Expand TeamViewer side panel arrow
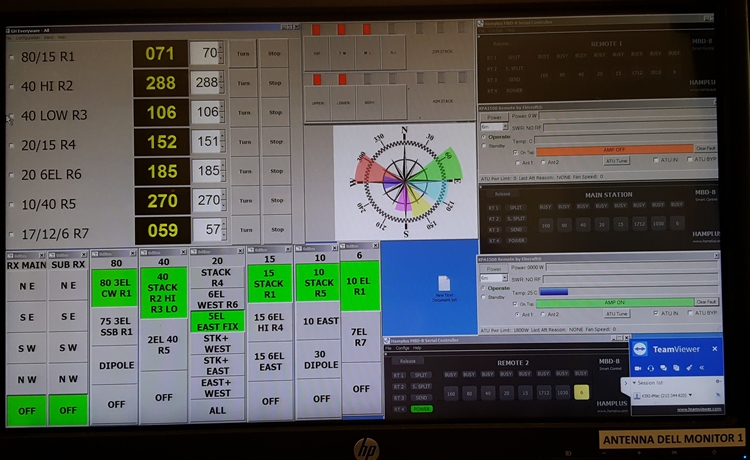 tap(626, 383)
